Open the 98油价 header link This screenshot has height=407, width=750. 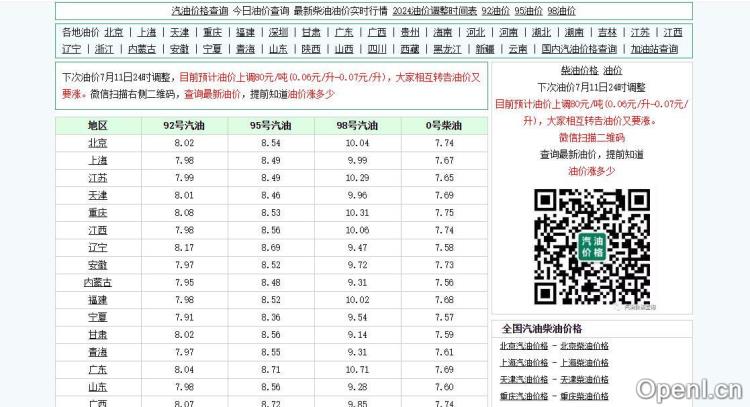(562, 11)
